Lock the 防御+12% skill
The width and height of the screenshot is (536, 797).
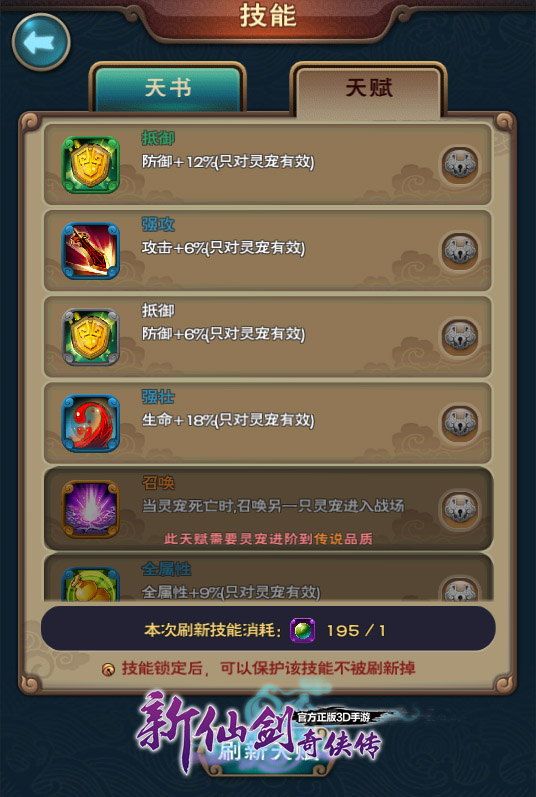click(x=460, y=165)
